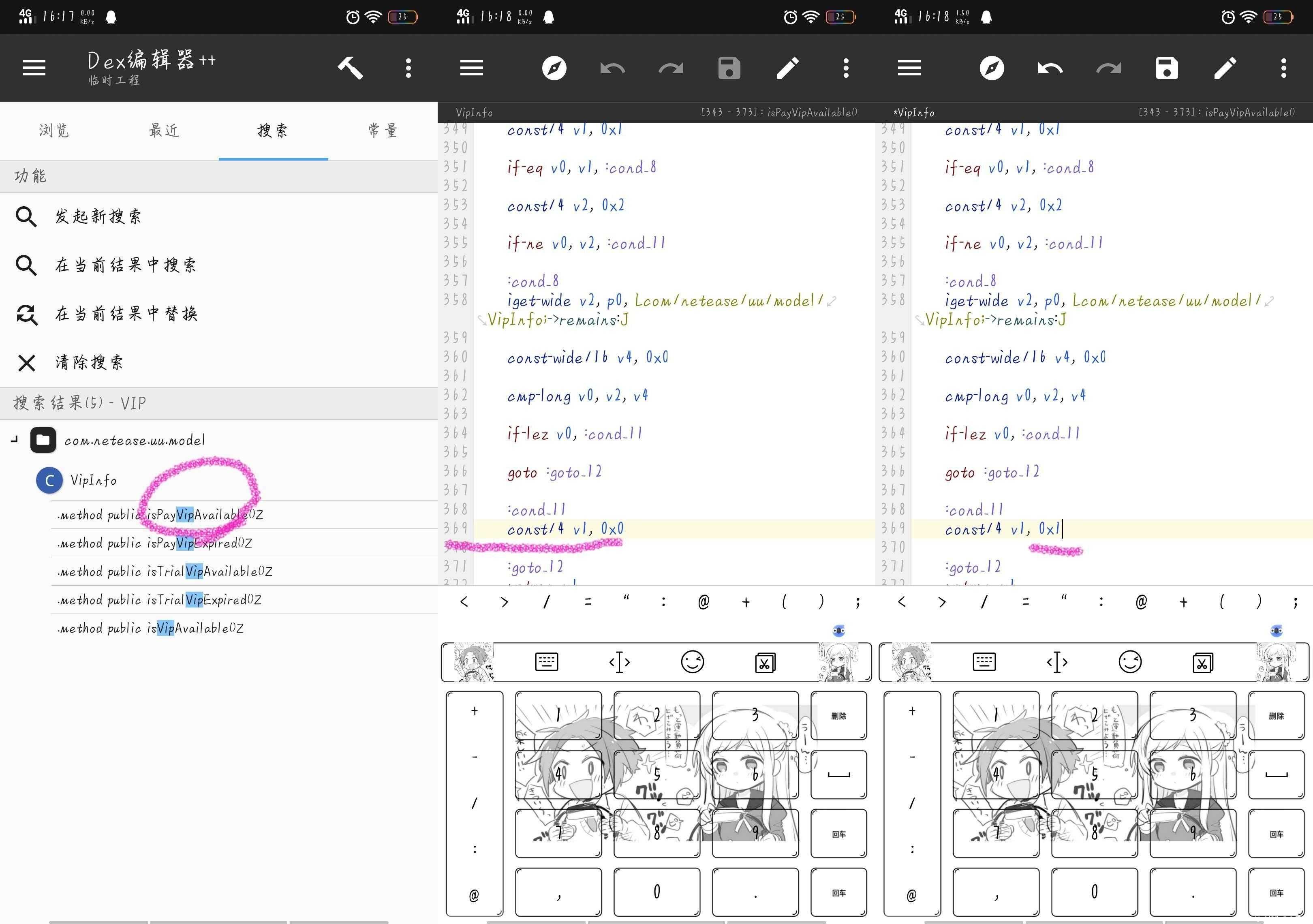Tap alarm clock icon in left status bar
The height and width of the screenshot is (924, 1313).
353,17
